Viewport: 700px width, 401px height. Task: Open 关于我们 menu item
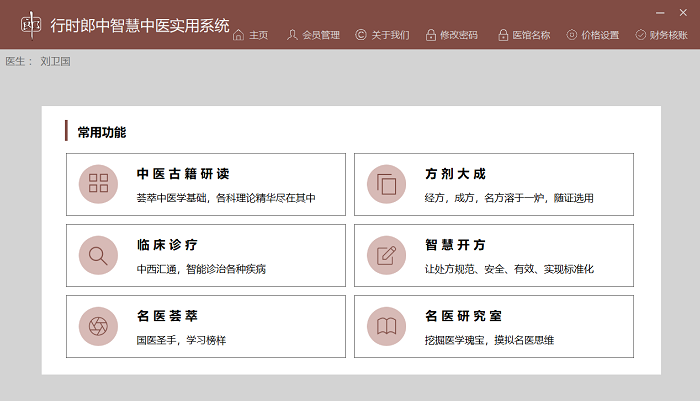coord(382,35)
